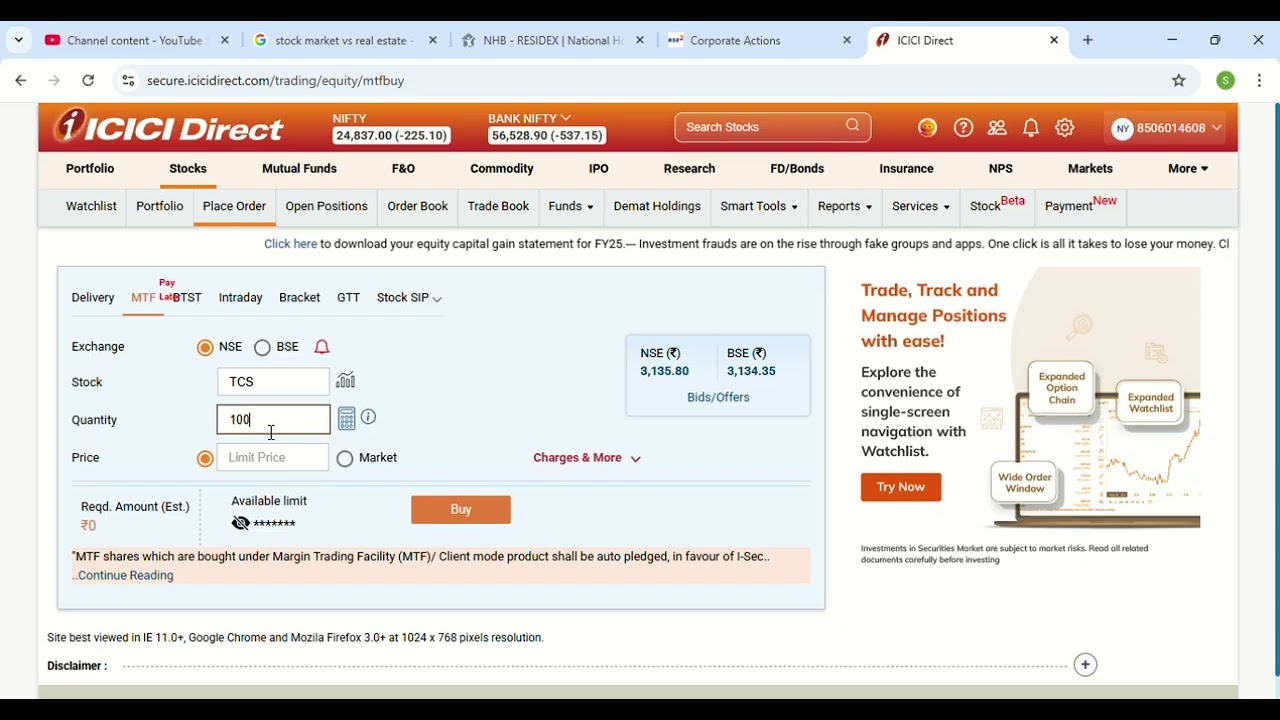Switch to the BTST order tab
This screenshot has width=1280, height=720.
click(x=187, y=298)
